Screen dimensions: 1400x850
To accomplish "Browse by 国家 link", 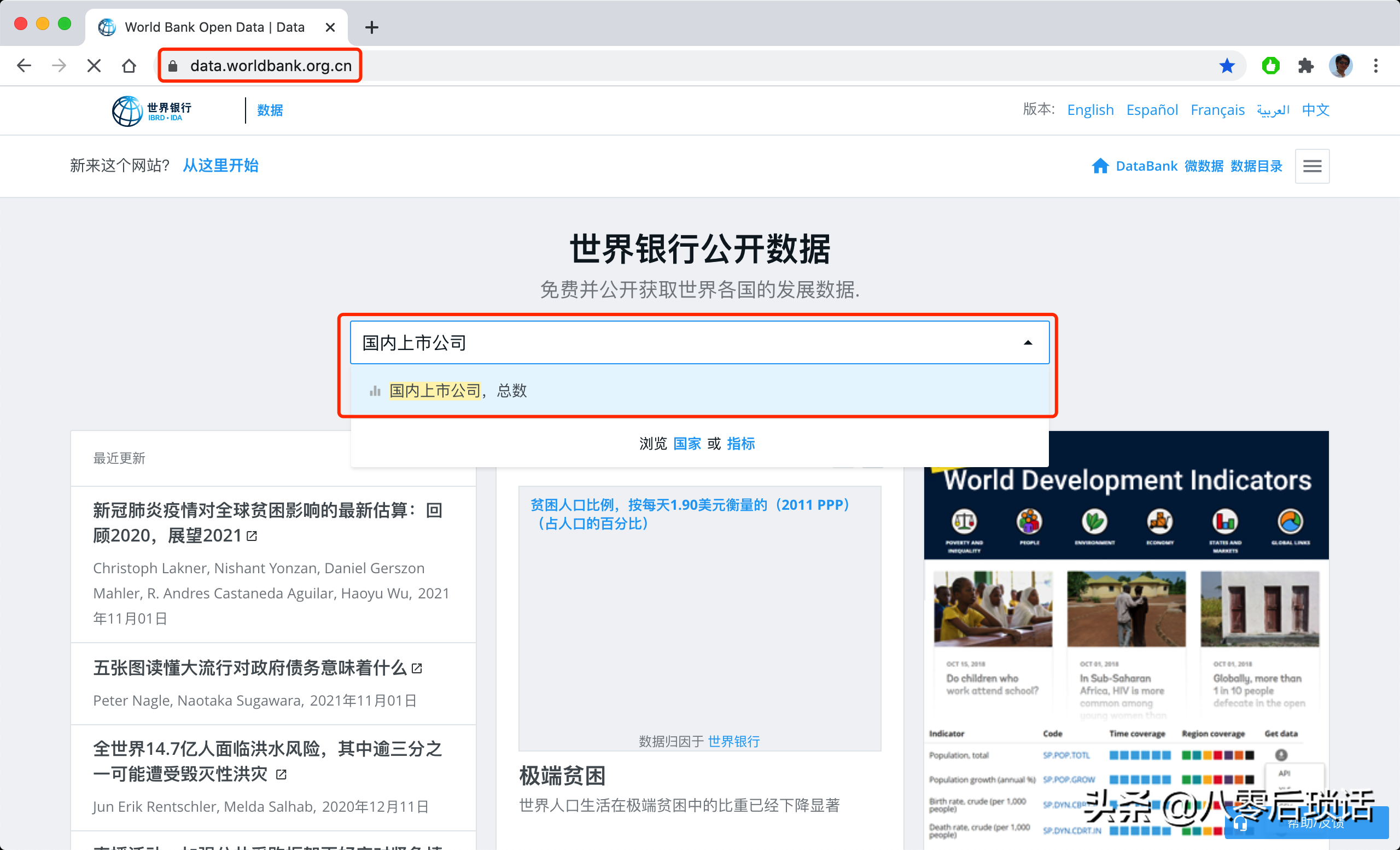I will (x=686, y=444).
